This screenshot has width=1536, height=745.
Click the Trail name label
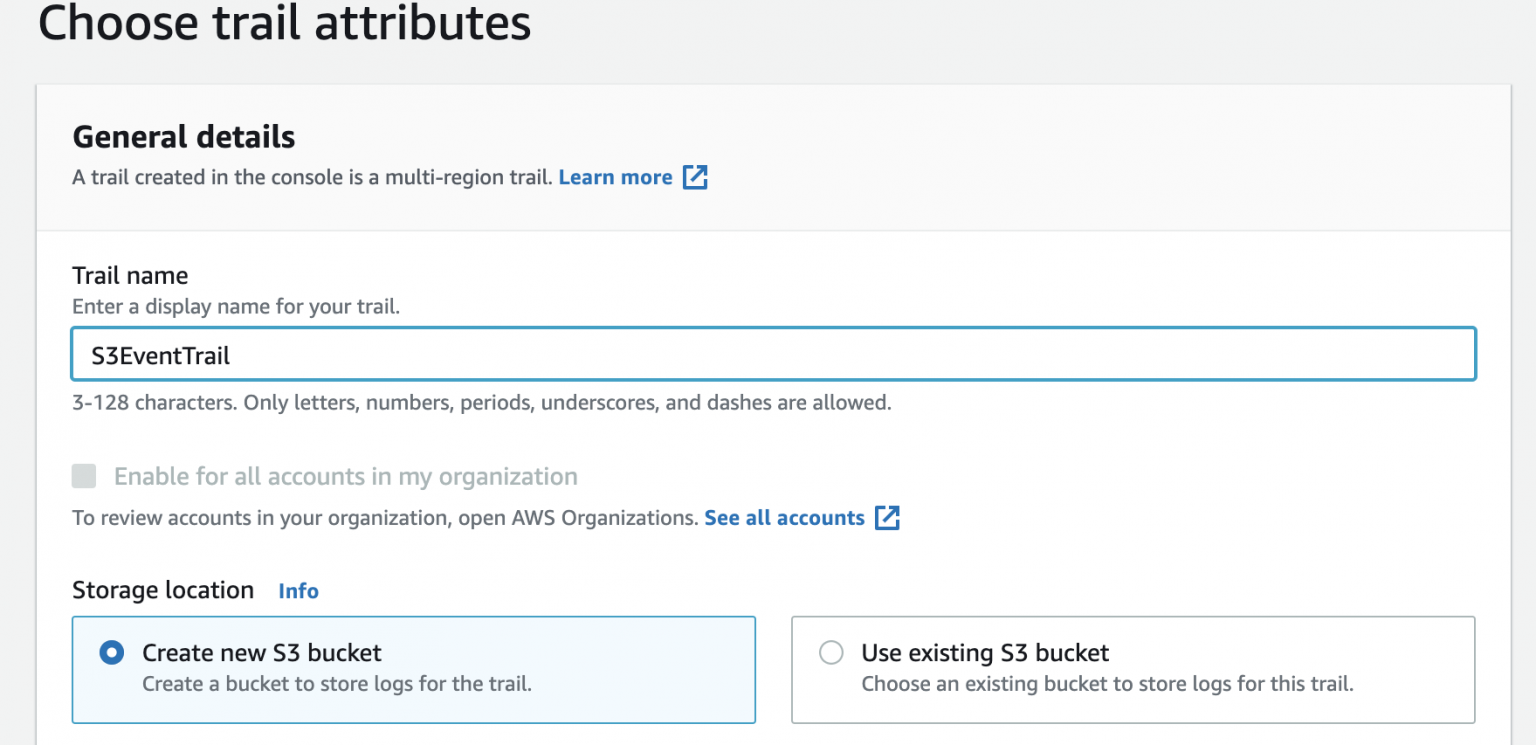click(130, 275)
